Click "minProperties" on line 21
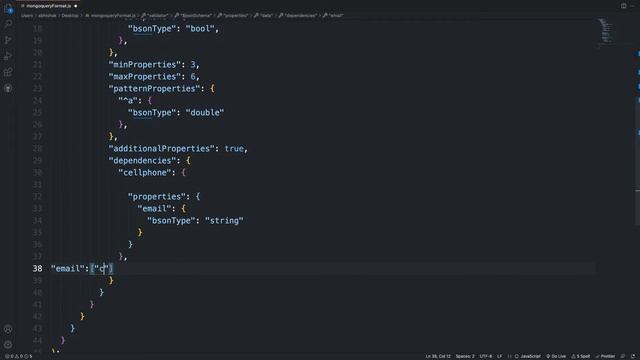This screenshot has width=640, height=360. 144,64
